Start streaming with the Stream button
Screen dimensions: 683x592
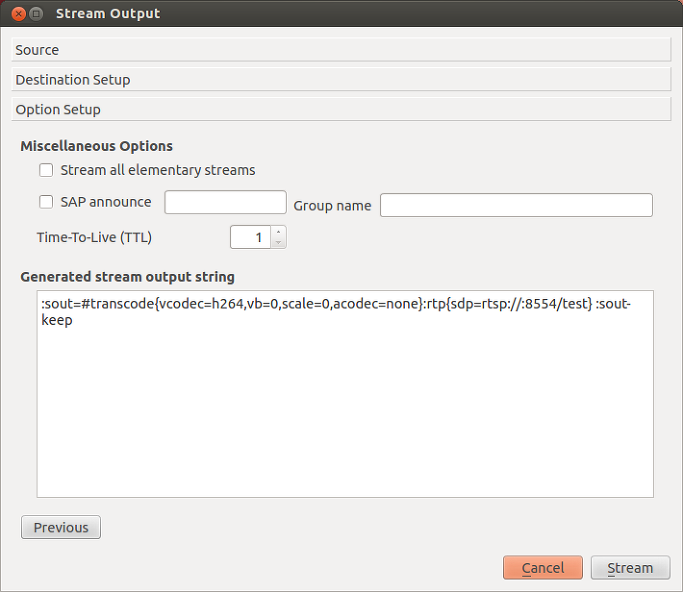pos(630,568)
